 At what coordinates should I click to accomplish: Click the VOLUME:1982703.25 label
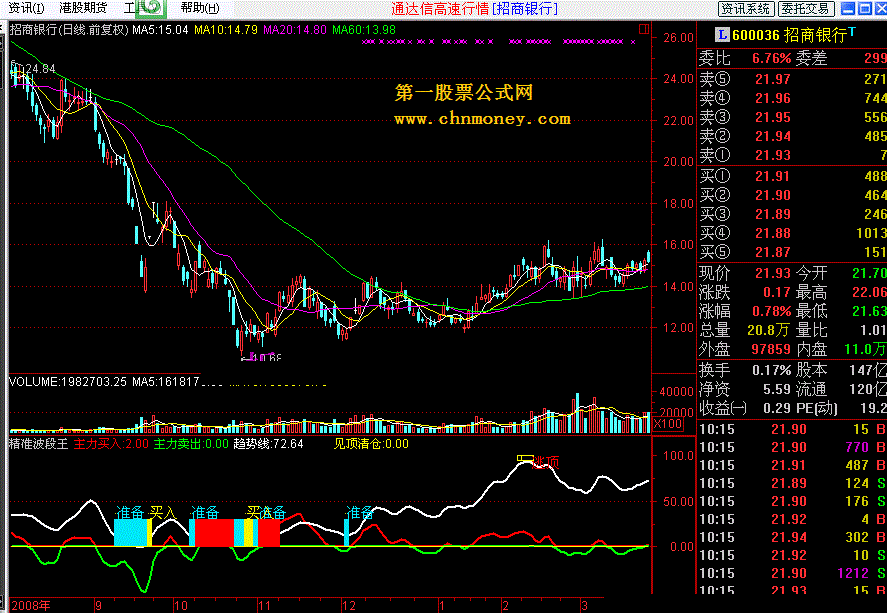[68, 382]
